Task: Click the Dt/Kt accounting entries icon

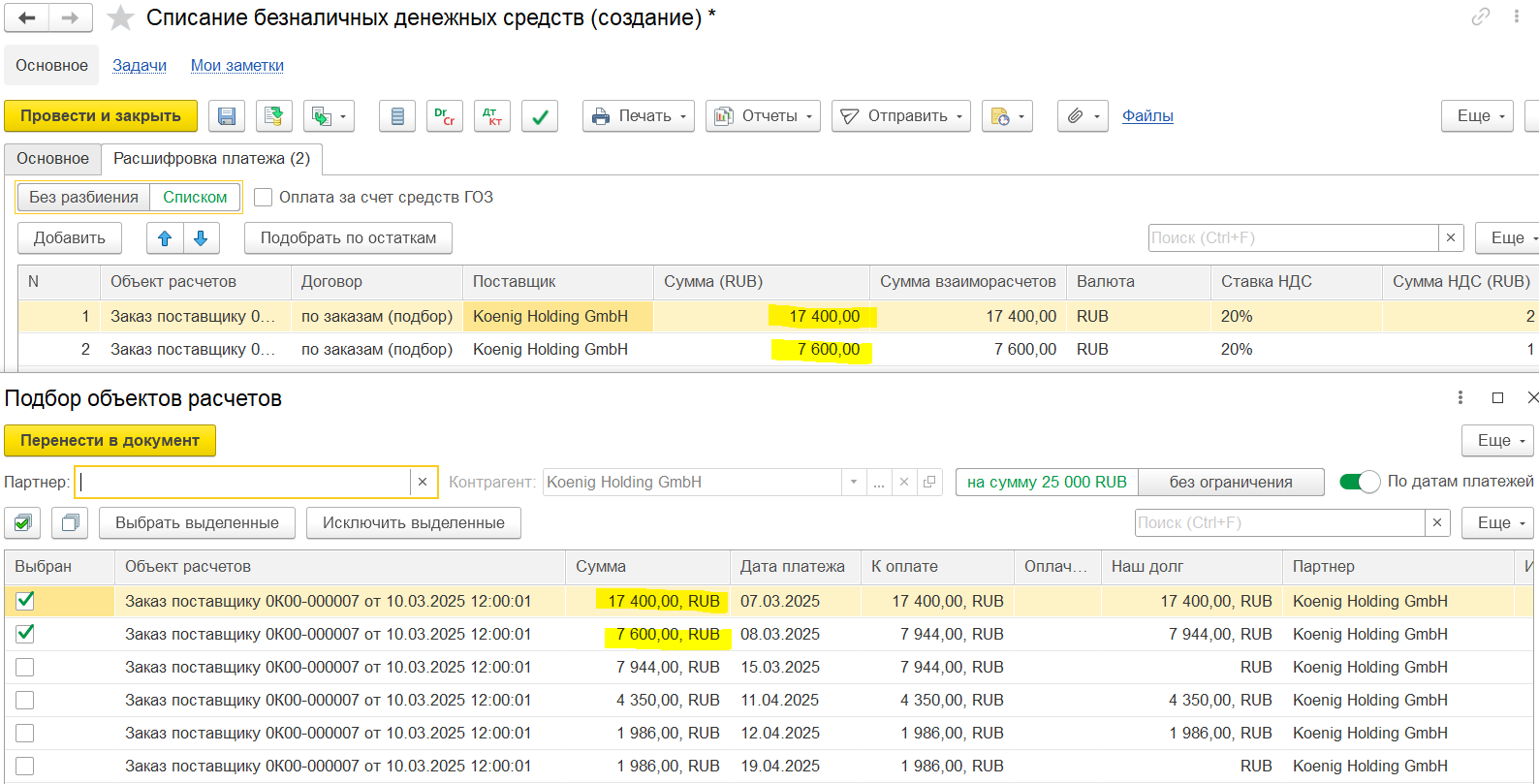Action: [492, 116]
